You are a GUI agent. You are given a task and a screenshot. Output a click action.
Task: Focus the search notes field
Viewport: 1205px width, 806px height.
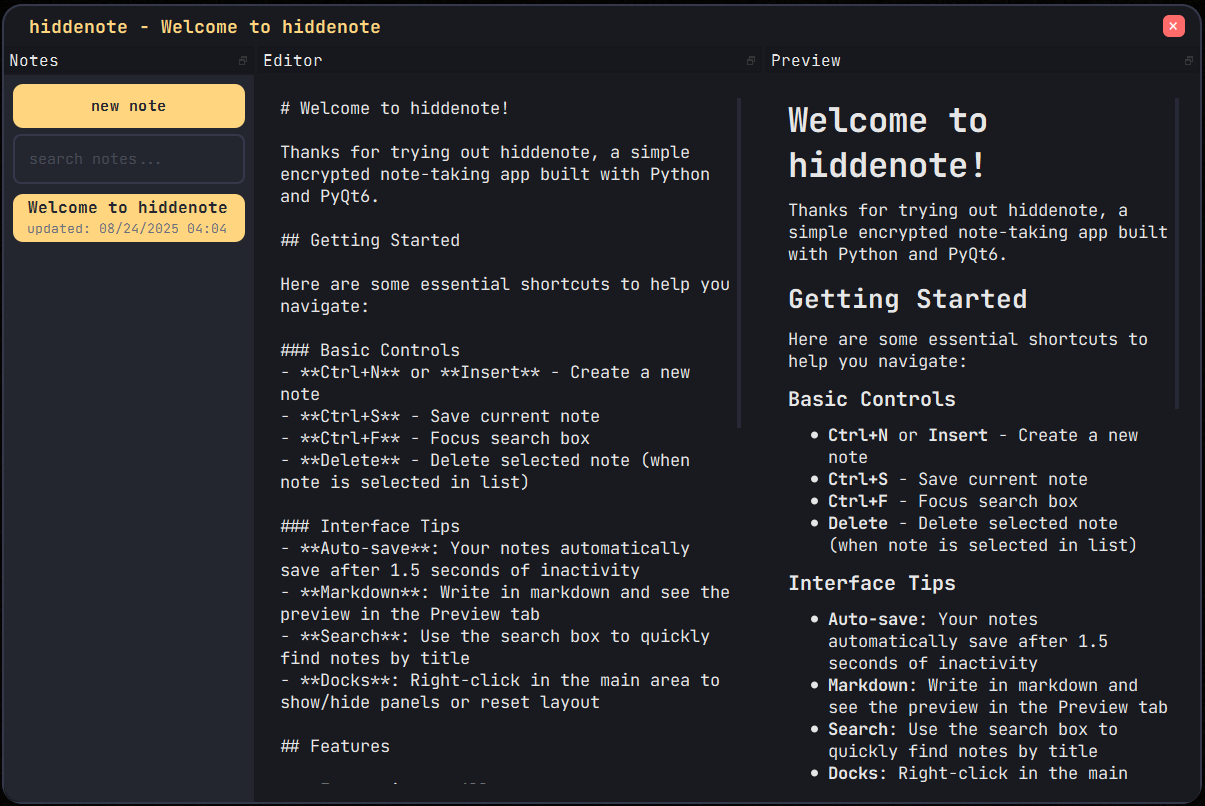point(129,159)
